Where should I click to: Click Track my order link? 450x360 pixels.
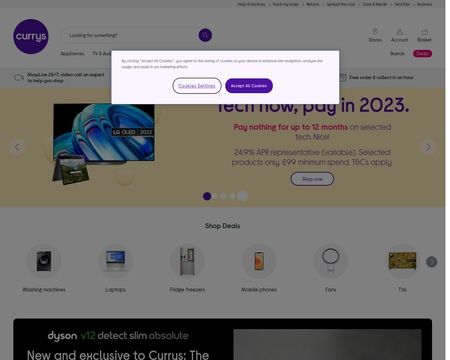286,4
